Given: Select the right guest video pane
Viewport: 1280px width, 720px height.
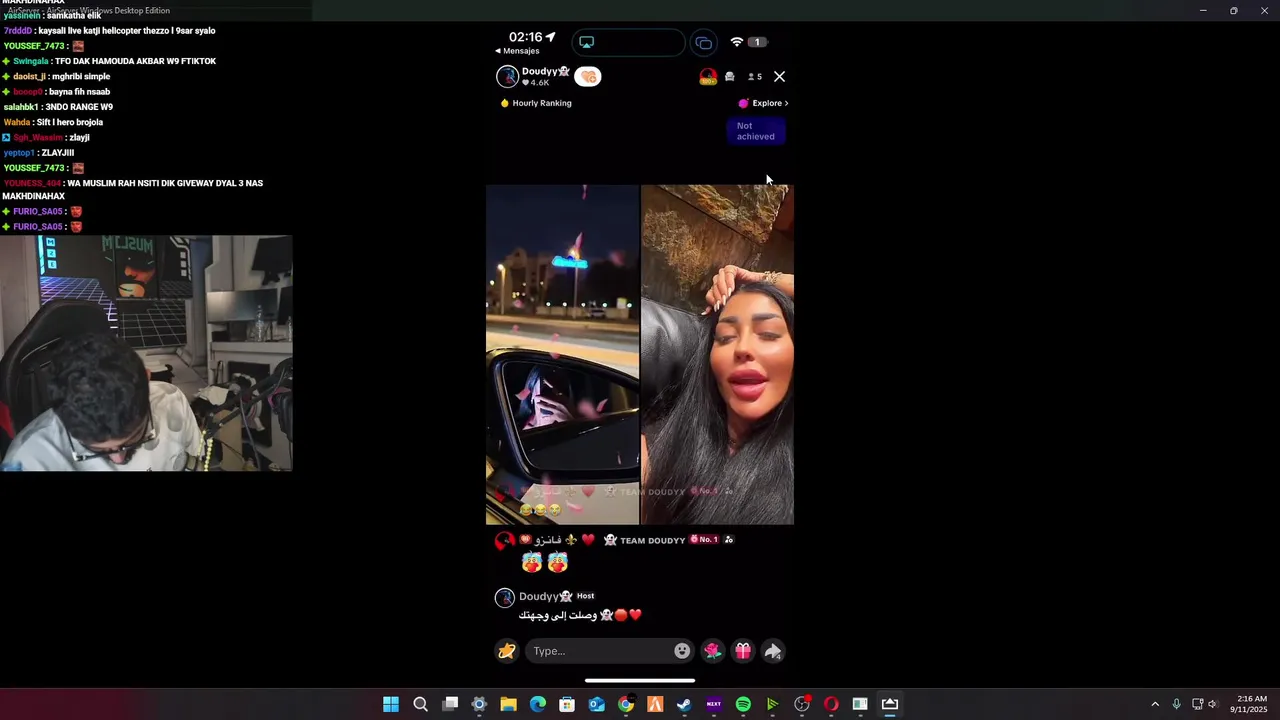Looking at the screenshot, I should click(717, 354).
